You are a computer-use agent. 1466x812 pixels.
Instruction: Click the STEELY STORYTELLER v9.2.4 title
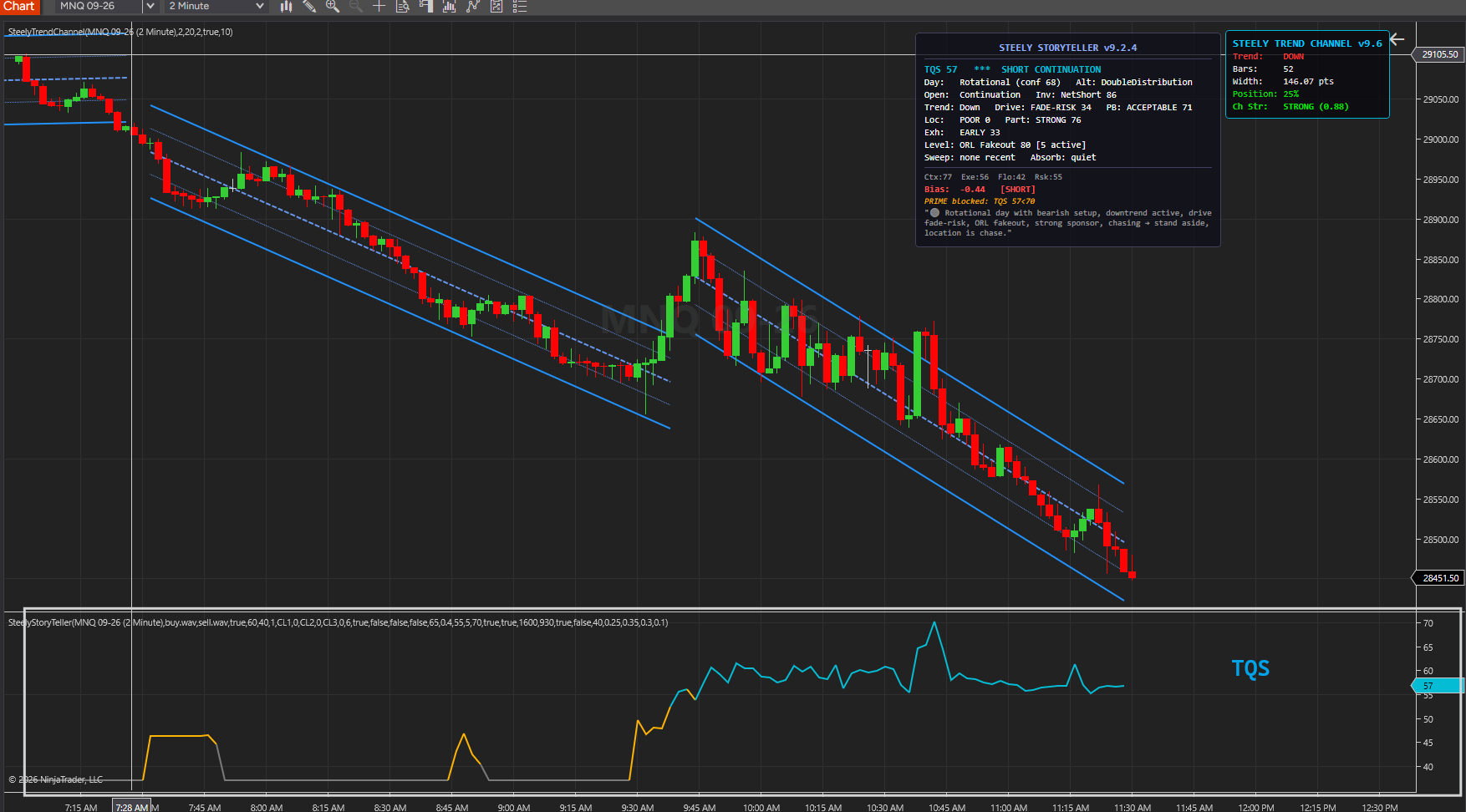(1068, 48)
